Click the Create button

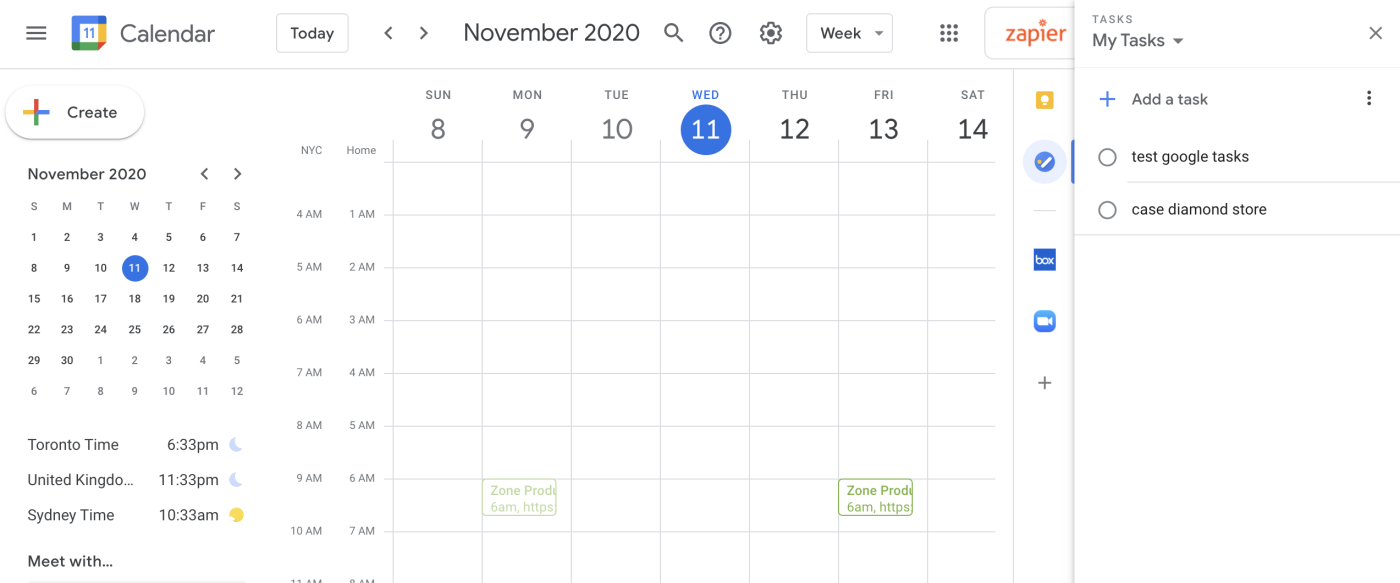(x=74, y=113)
